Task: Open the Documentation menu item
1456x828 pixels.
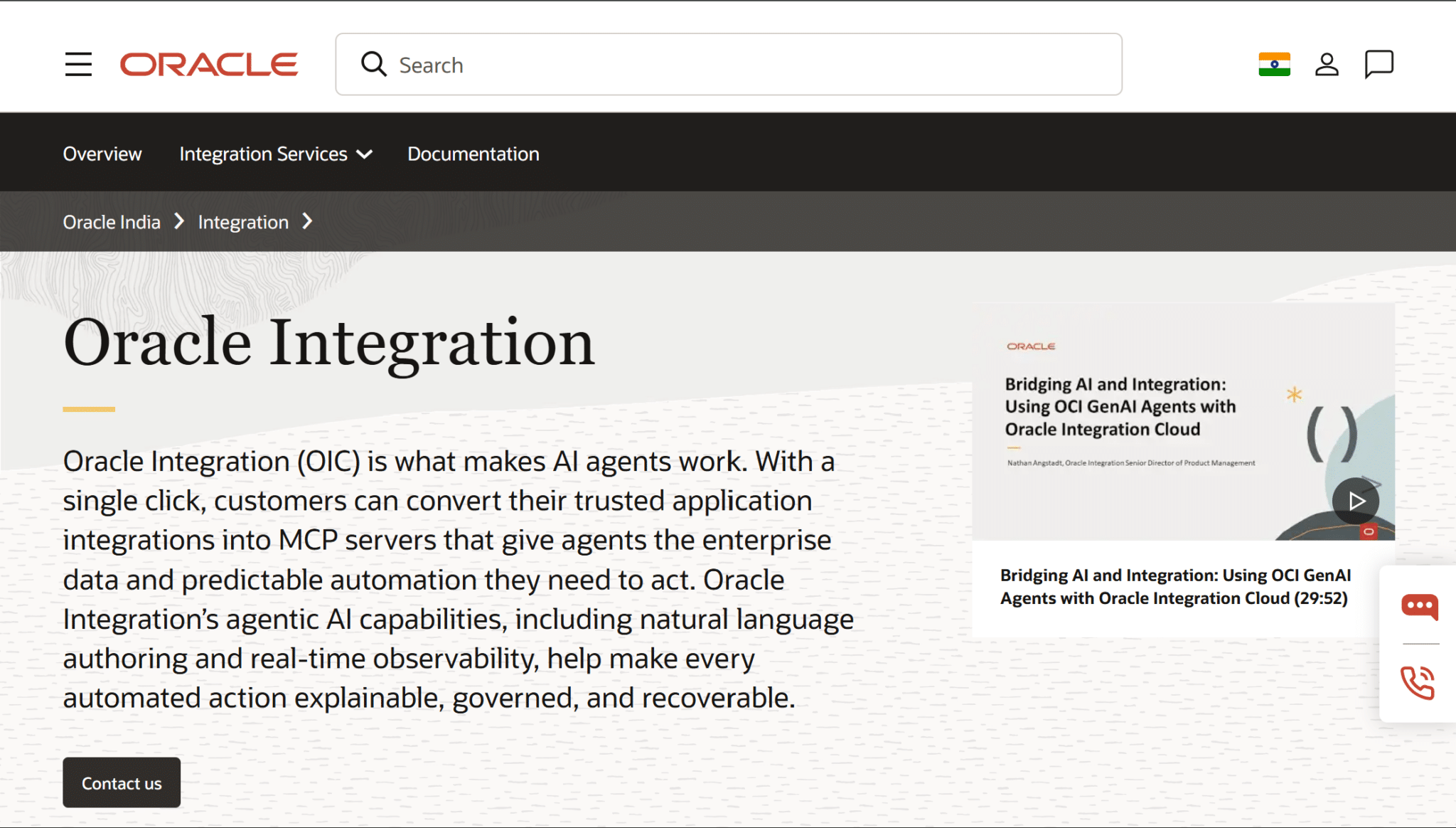Action: pyautogui.click(x=473, y=154)
